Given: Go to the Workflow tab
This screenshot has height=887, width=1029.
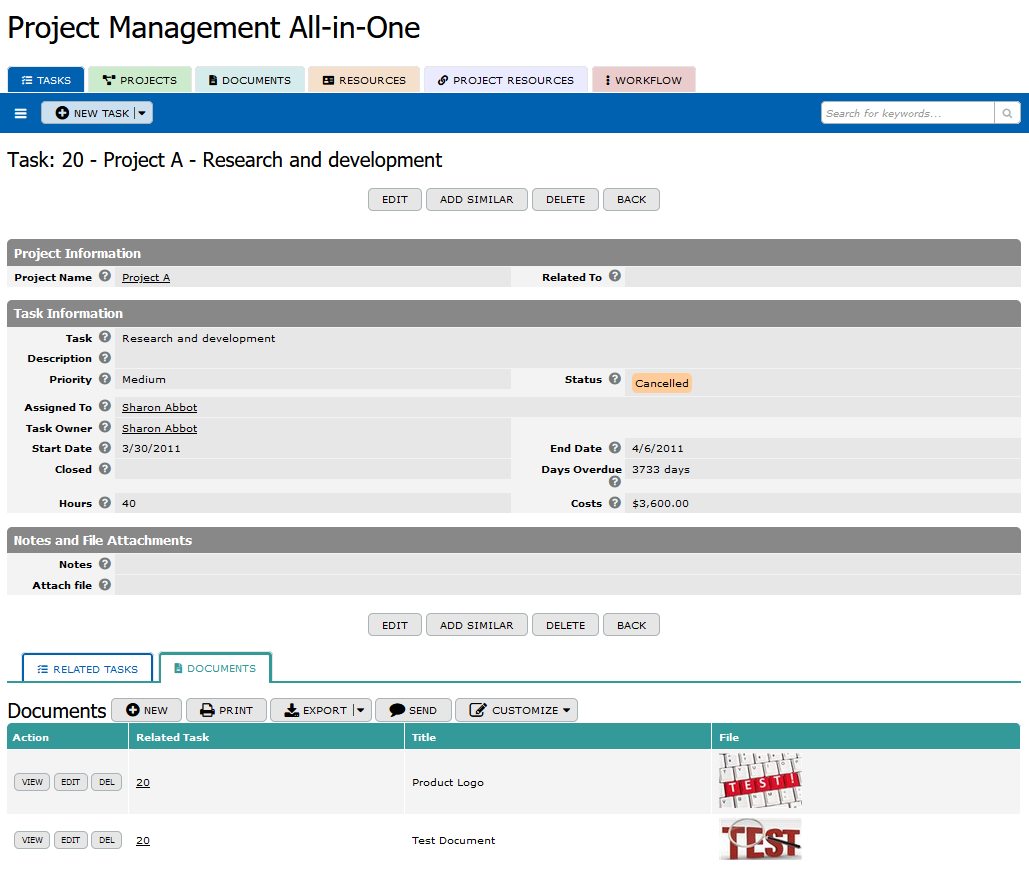Looking at the screenshot, I should tap(643, 80).
